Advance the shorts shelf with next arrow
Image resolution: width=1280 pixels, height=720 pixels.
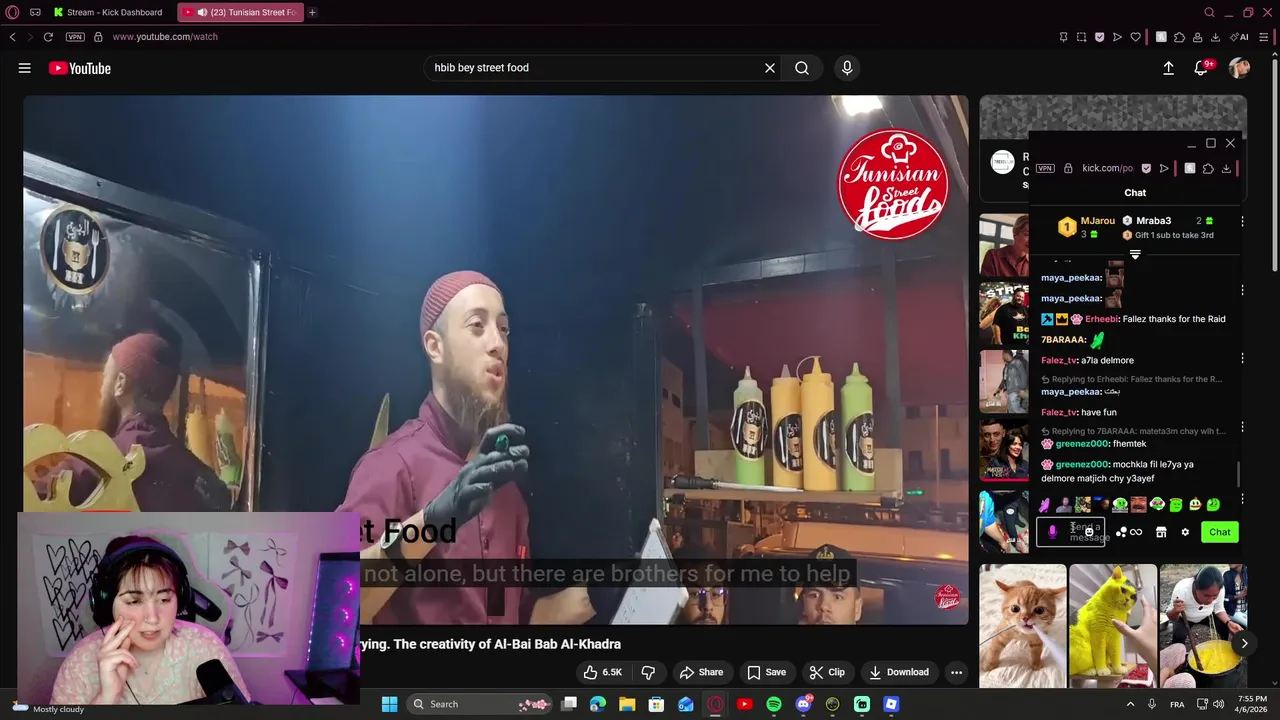point(1244,644)
